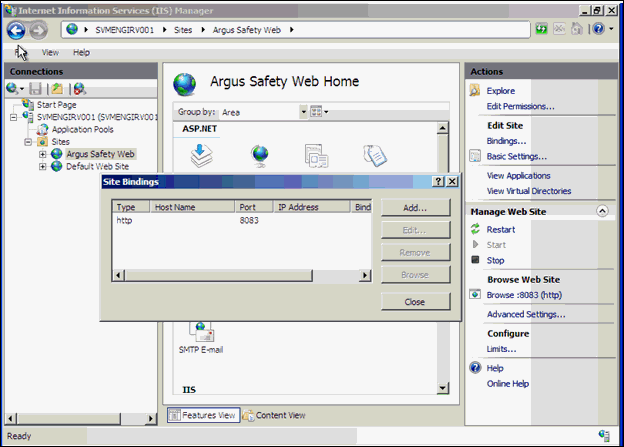Select Application Pools in Connections tree
The height and width of the screenshot is (447, 624).
pyautogui.click(x=82, y=129)
